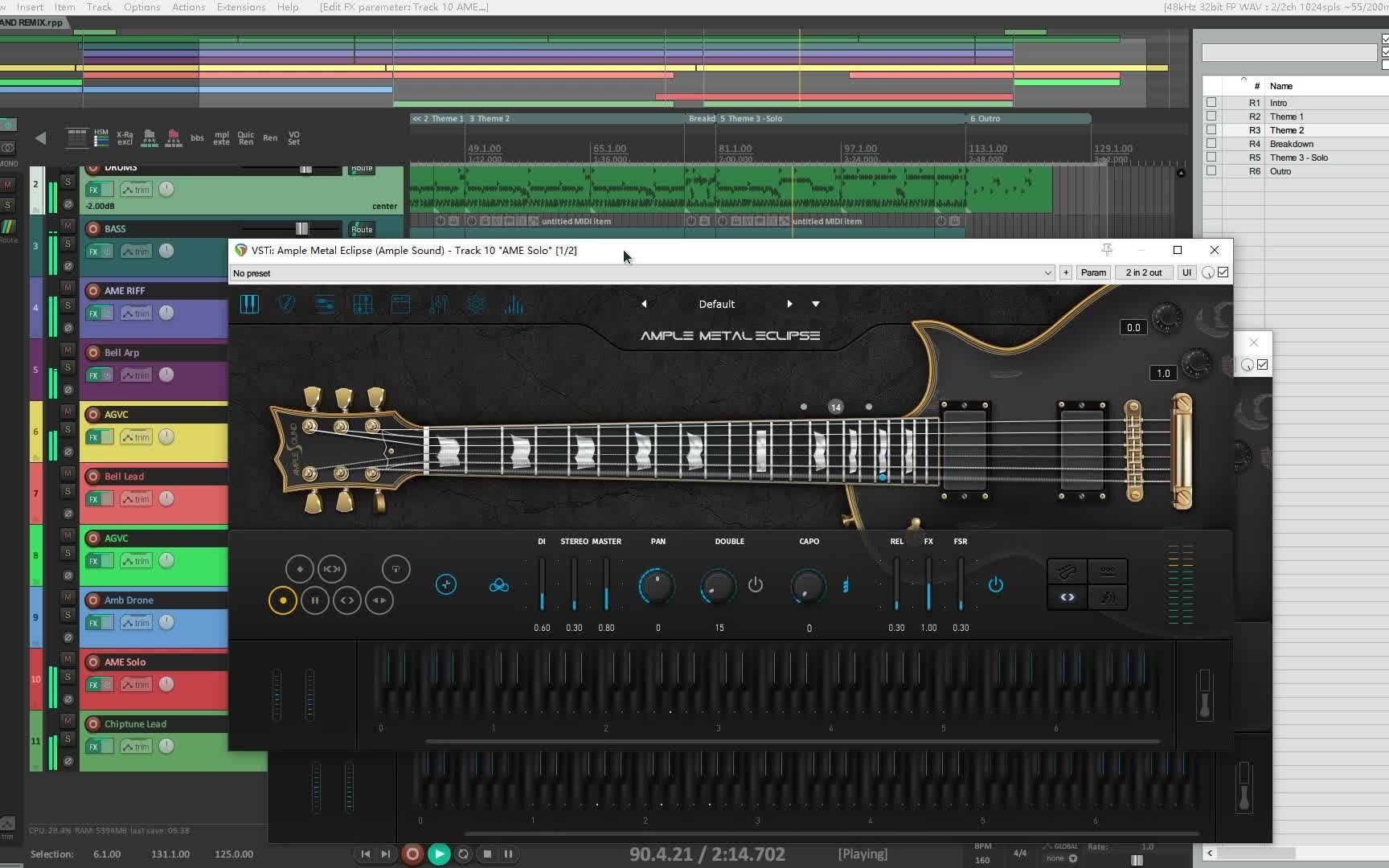
Task: Open the 2 in 2 out routing menu
Action: click(1144, 272)
